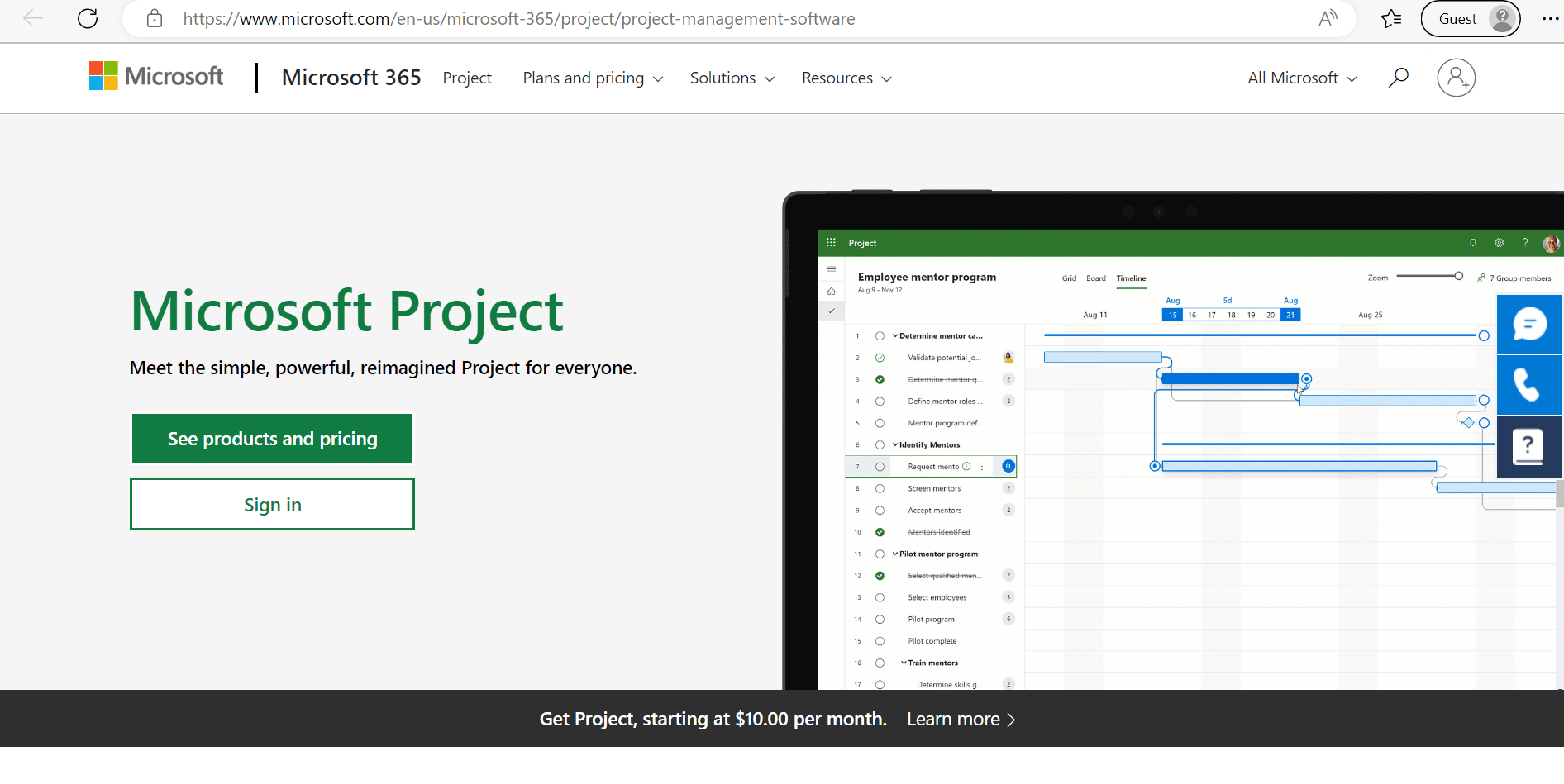Click the Sign in button

click(273, 504)
